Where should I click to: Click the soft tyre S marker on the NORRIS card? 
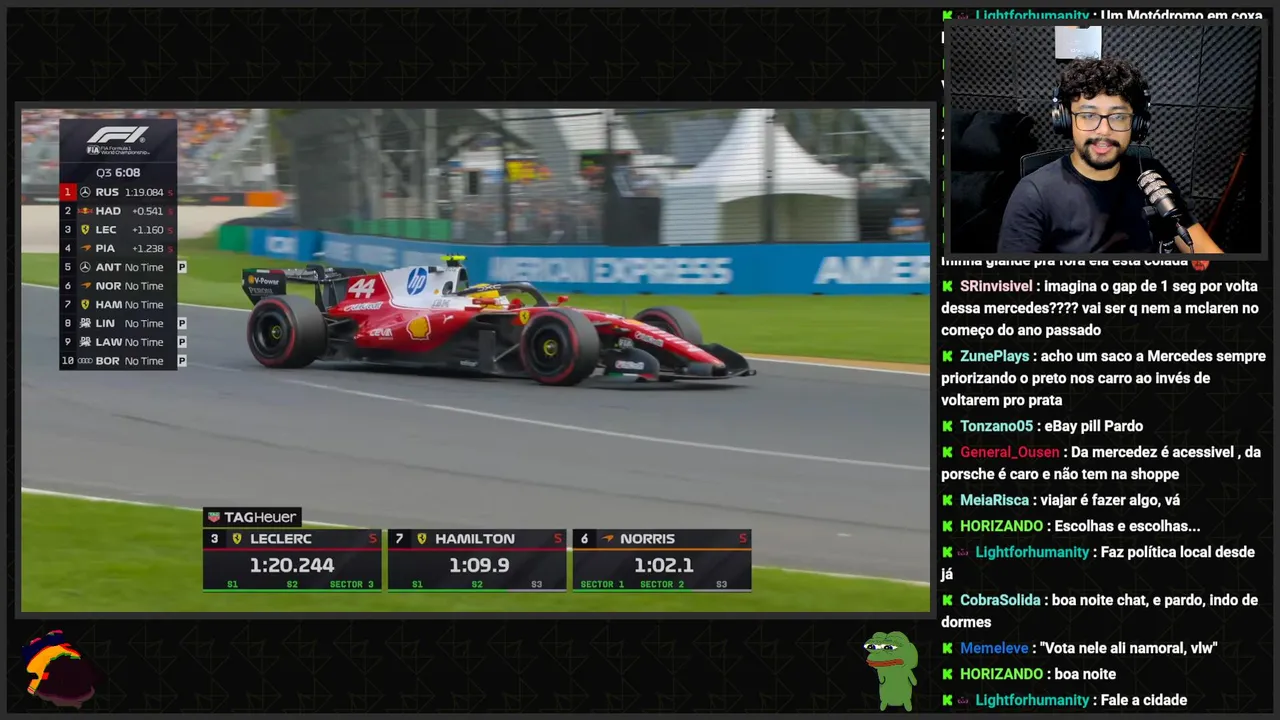coord(743,539)
